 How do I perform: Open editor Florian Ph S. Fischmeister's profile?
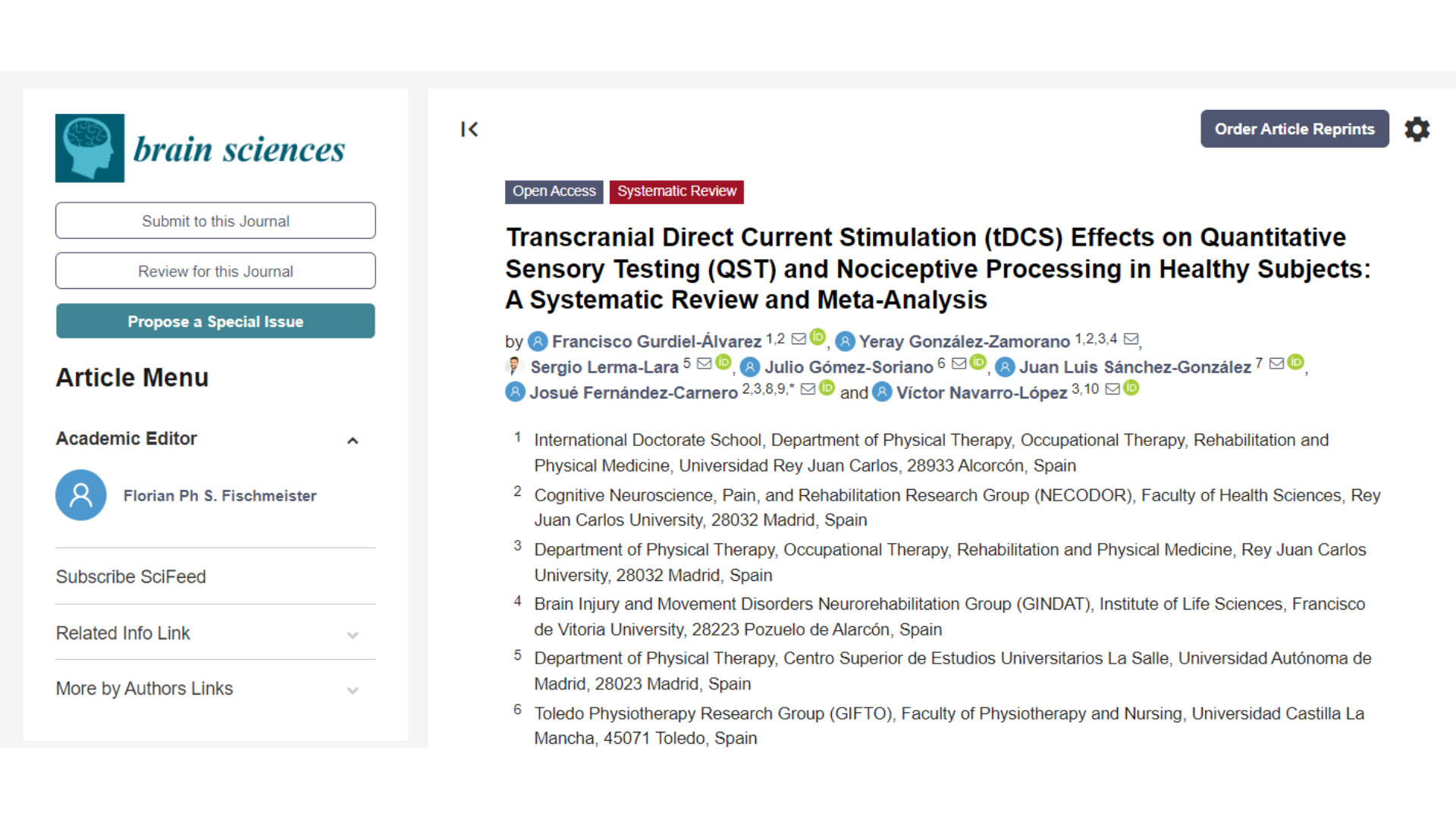click(220, 496)
